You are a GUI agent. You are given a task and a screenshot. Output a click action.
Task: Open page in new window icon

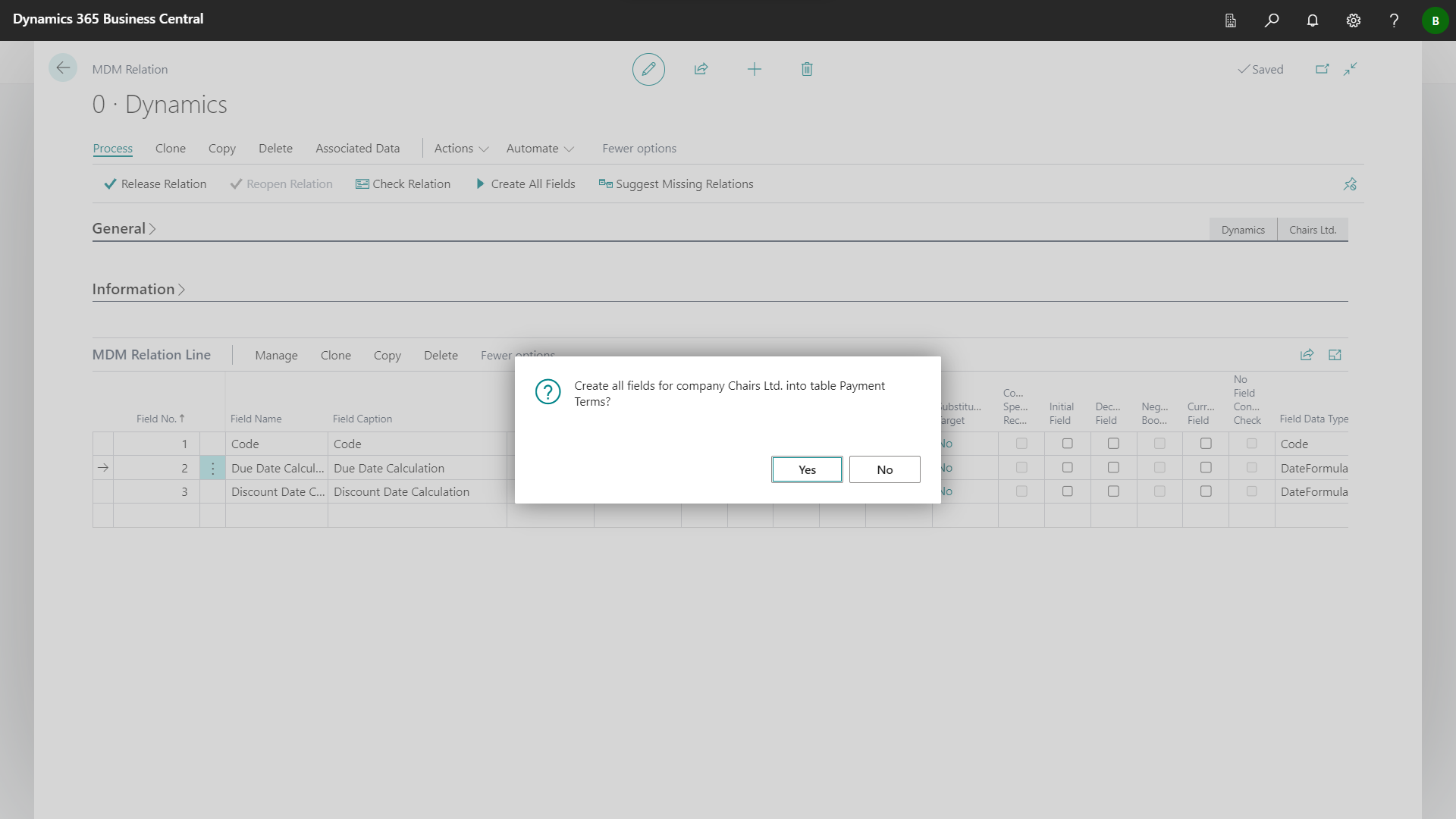[x=1322, y=69]
